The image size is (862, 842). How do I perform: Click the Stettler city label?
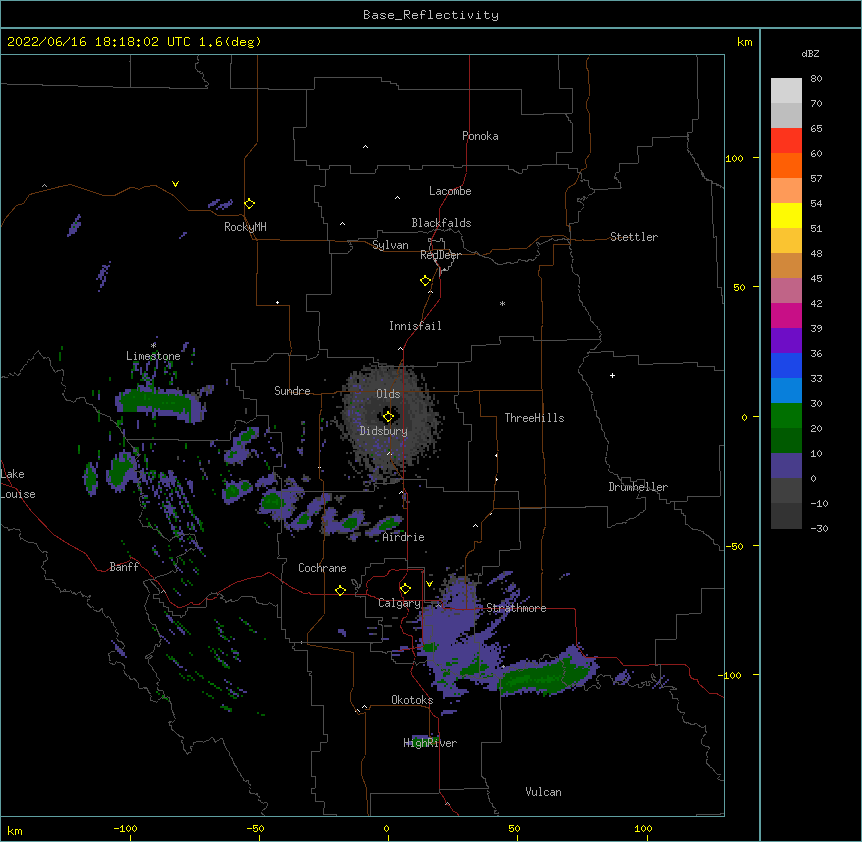[x=634, y=237]
